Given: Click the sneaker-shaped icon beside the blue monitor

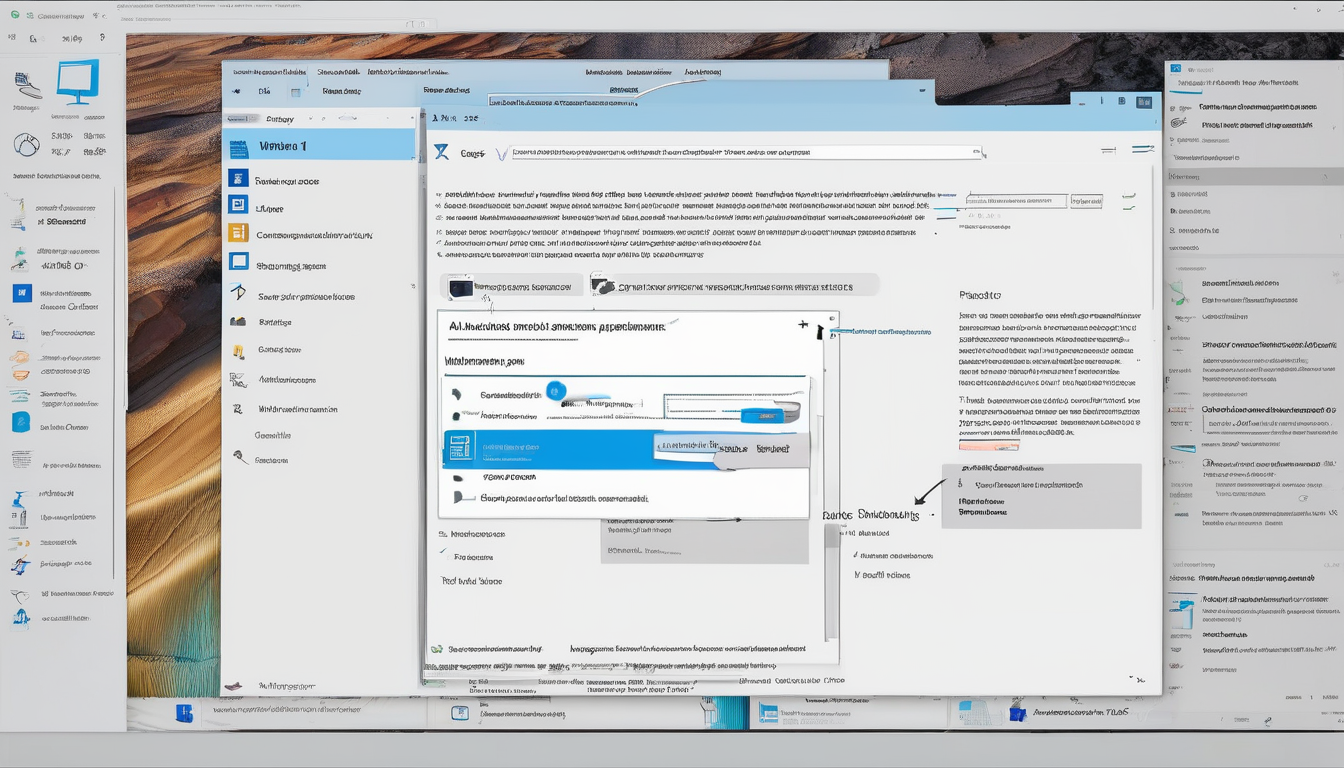Looking at the screenshot, I should pos(27,85).
